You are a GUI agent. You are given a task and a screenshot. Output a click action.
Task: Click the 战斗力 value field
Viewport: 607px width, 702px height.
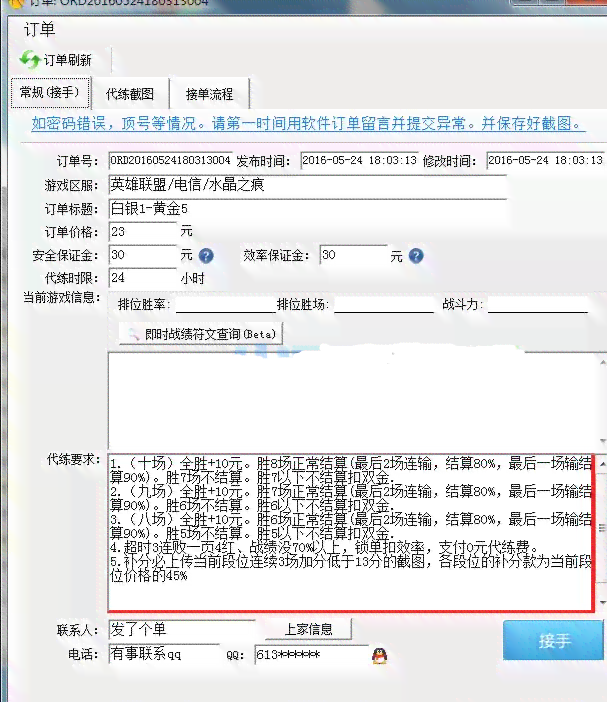538,304
